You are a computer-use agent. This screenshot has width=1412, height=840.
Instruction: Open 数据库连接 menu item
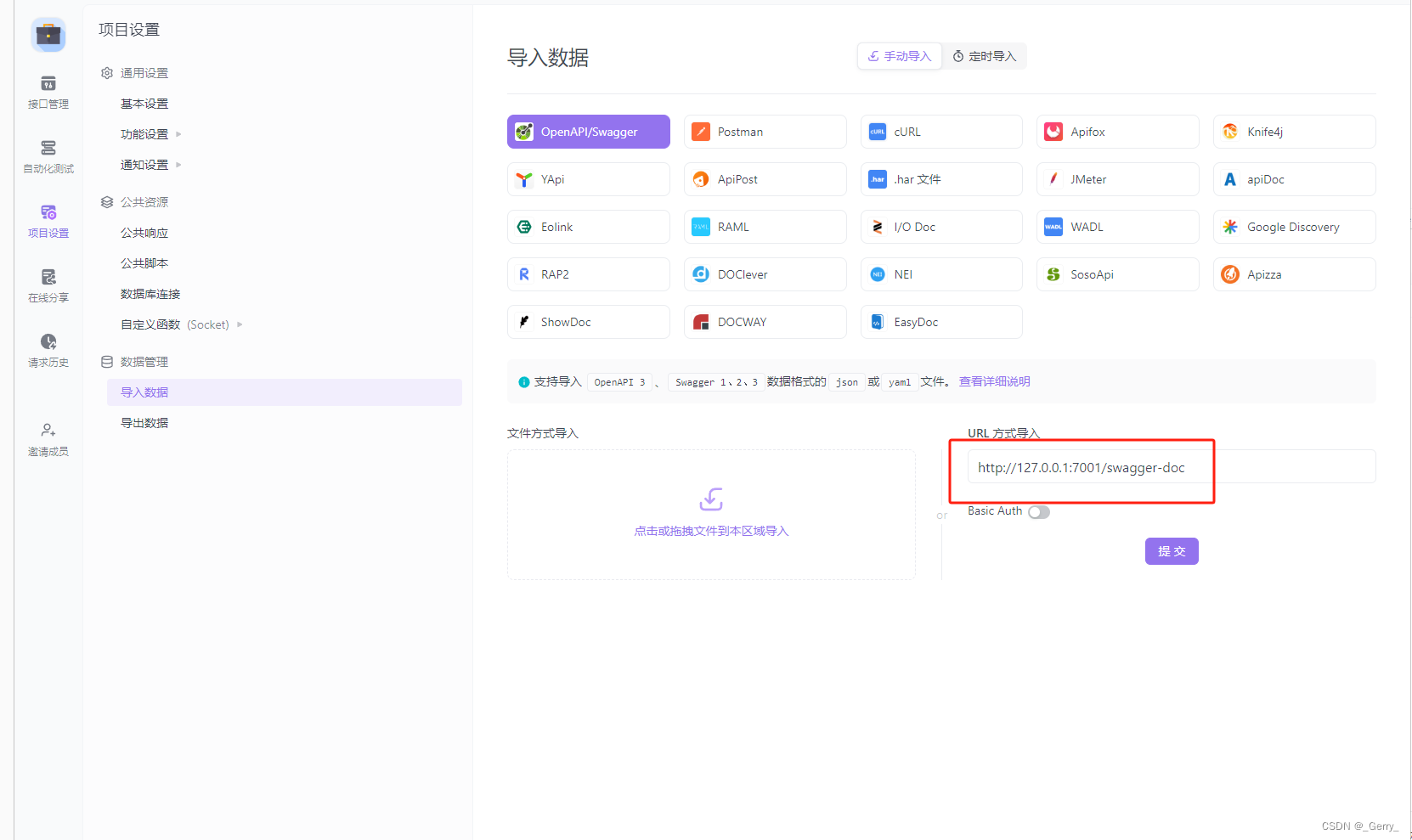pyautogui.click(x=150, y=294)
